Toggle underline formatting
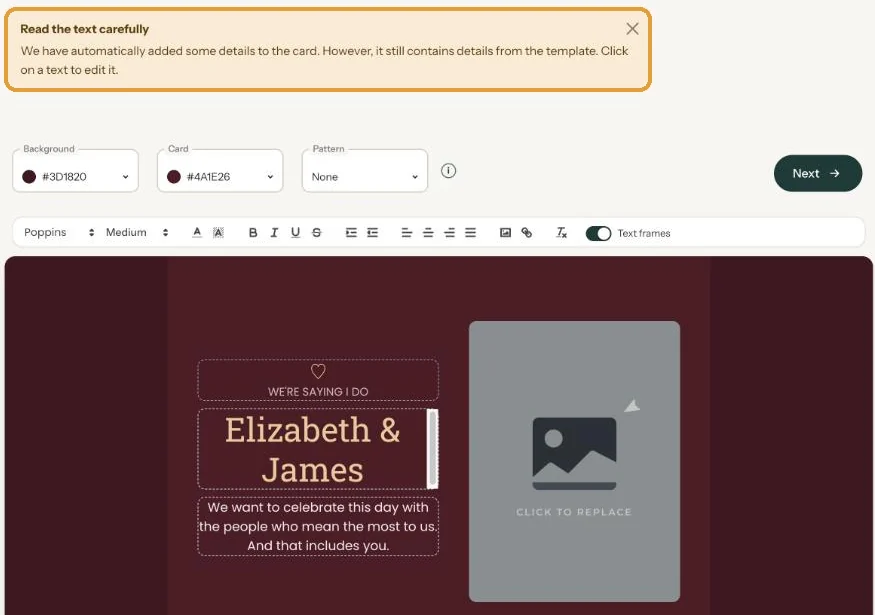Viewport: 875px width, 615px height. [295, 233]
